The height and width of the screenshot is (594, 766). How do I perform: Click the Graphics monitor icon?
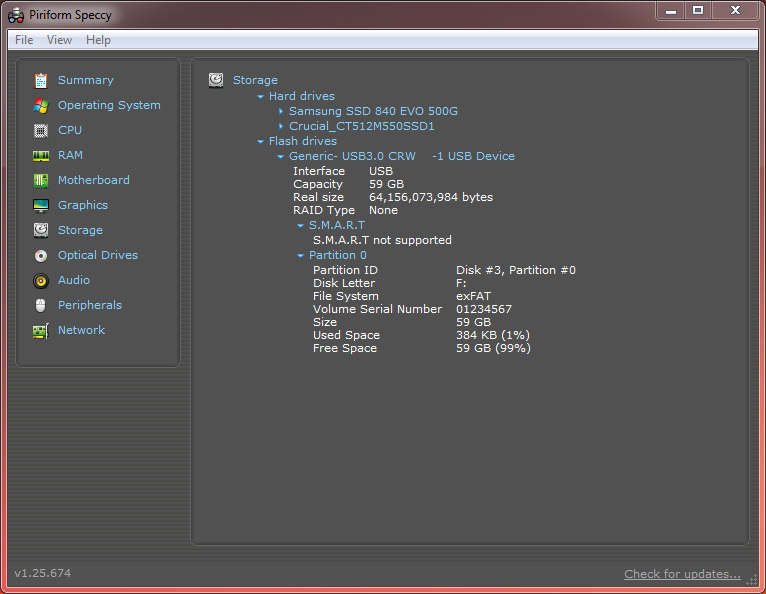(x=41, y=206)
